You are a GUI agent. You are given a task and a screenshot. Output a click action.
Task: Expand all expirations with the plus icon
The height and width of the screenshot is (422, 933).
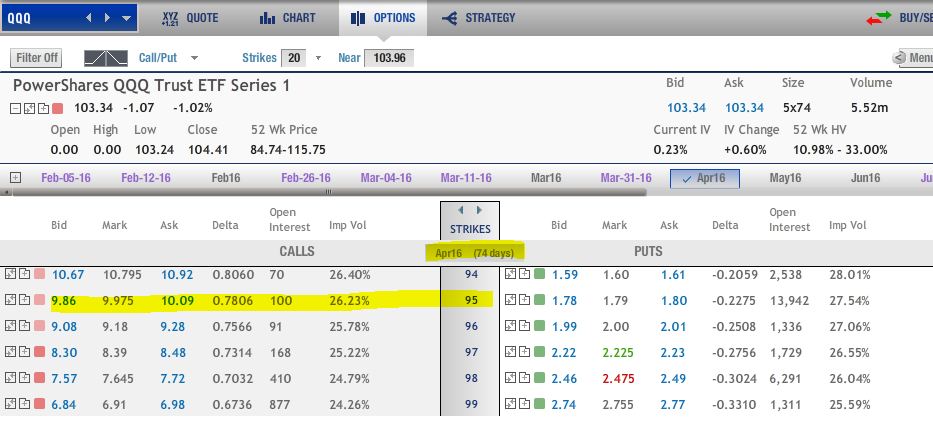[x=15, y=177]
